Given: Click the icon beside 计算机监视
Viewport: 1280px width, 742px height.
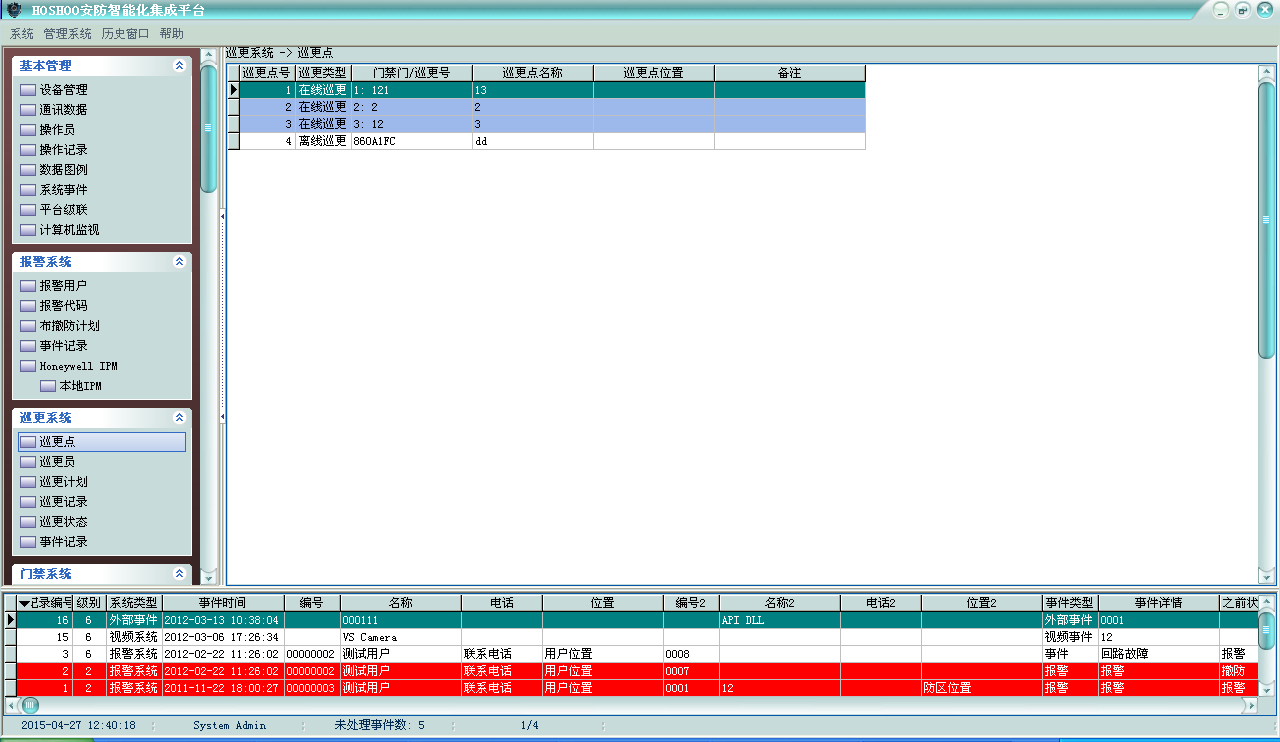Looking at the screenshot, I should (x=28, y=230).
